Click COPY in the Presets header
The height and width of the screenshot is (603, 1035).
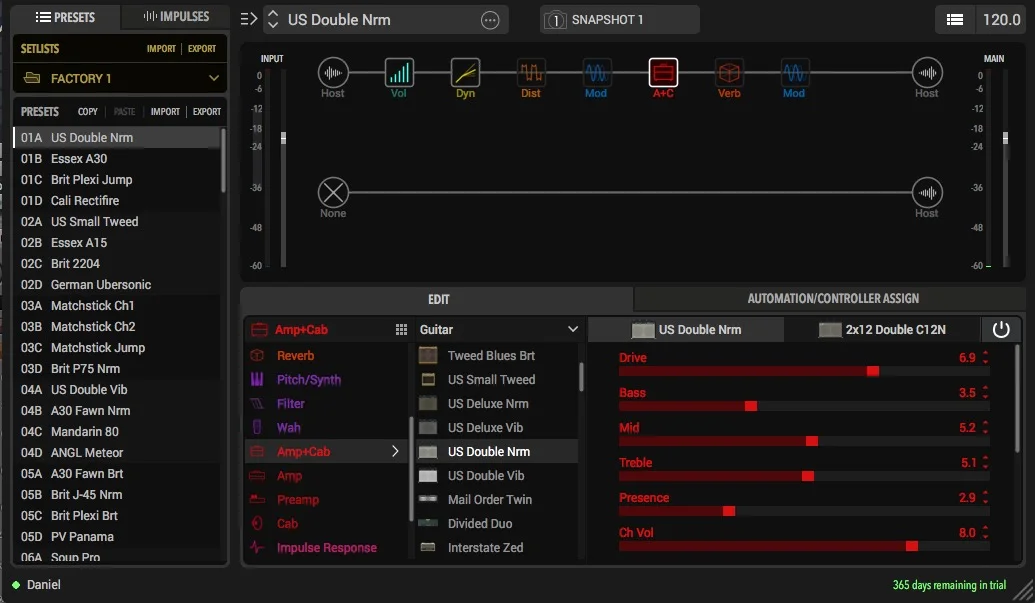click(88, 111)
